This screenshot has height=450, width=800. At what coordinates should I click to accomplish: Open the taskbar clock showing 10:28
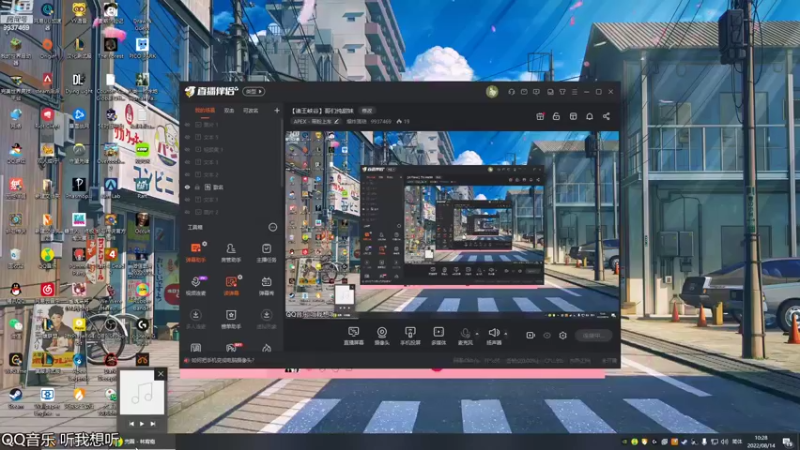point(761,441)
